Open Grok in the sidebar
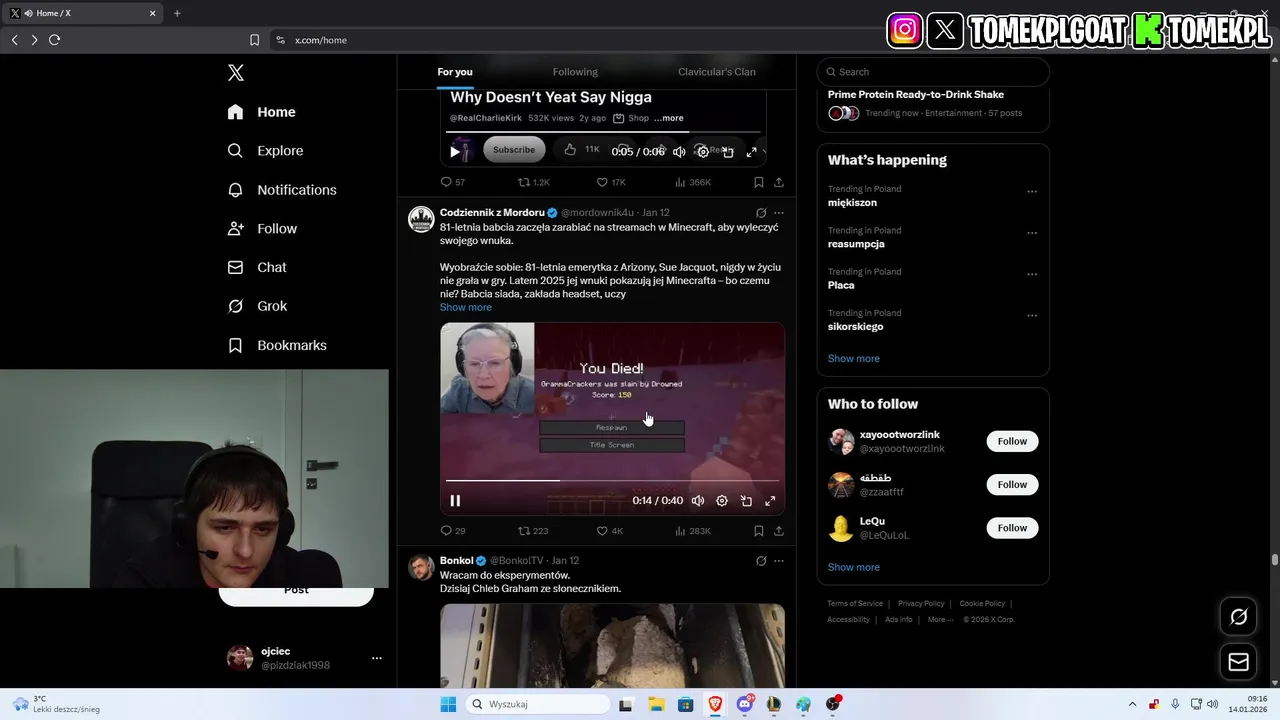 coord(258,306)
